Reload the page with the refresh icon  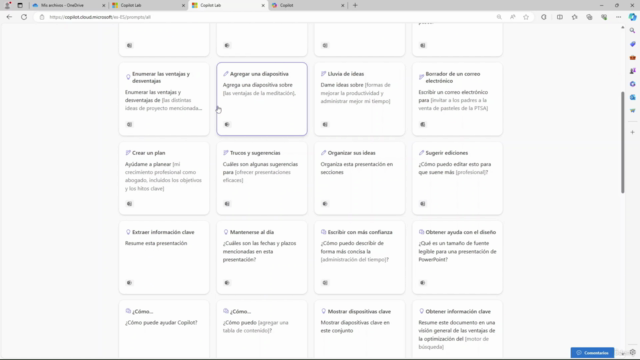coord(24,17)
